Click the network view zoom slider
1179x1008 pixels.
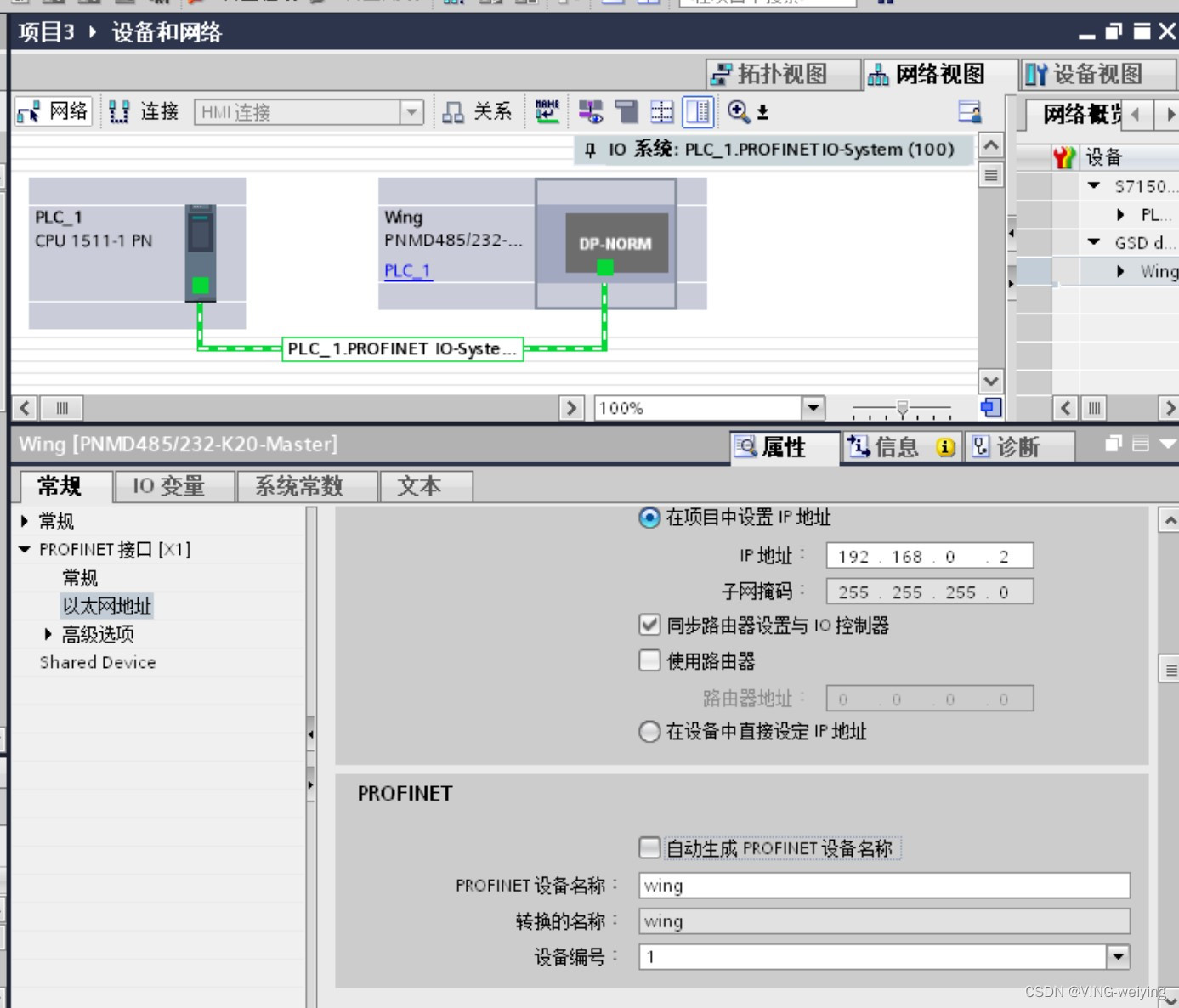coord(902,409)
